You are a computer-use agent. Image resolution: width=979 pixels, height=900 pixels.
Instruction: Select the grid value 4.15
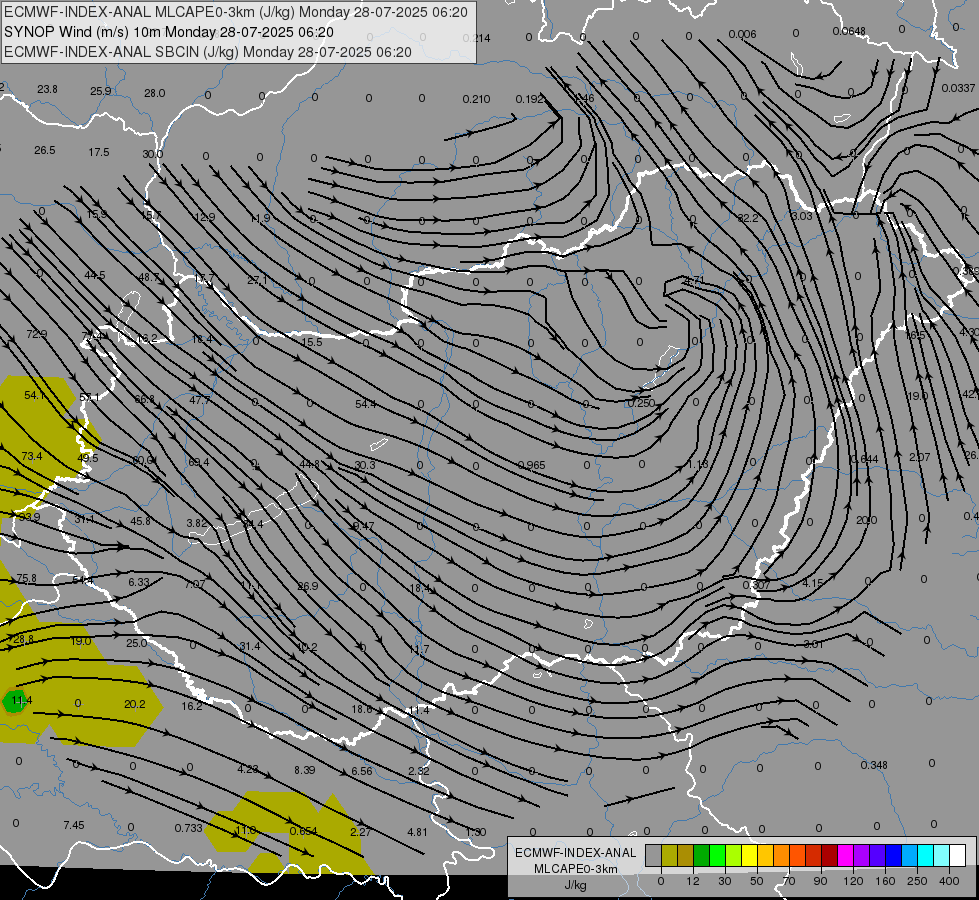[x=813, y=583]
